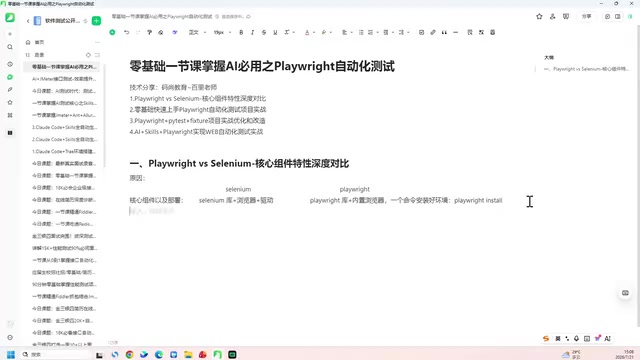This screenshot has height=360, width=640.
Task: Open favorites star in left sidebar
Action: click(10, 102)
